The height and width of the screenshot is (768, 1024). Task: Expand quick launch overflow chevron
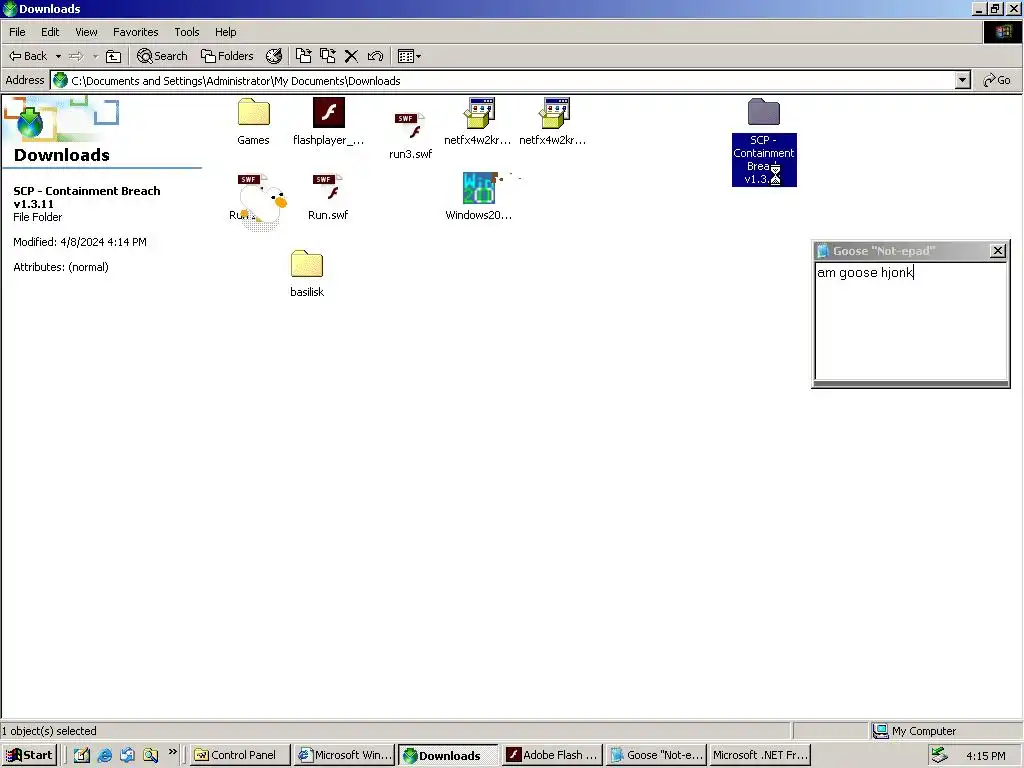(172, 752)
